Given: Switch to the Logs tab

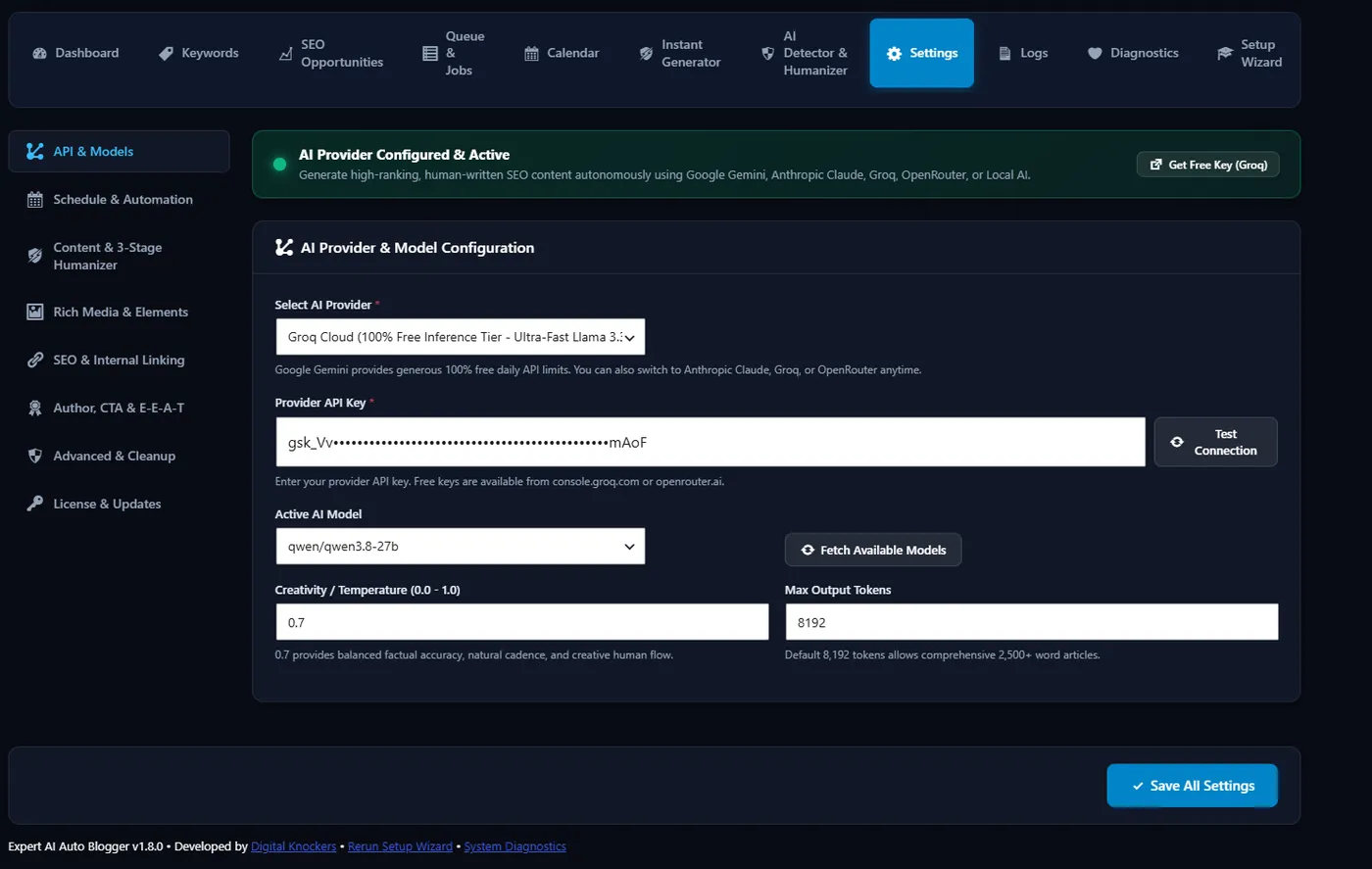Looking at the screenshot, I should [1023, 53].
